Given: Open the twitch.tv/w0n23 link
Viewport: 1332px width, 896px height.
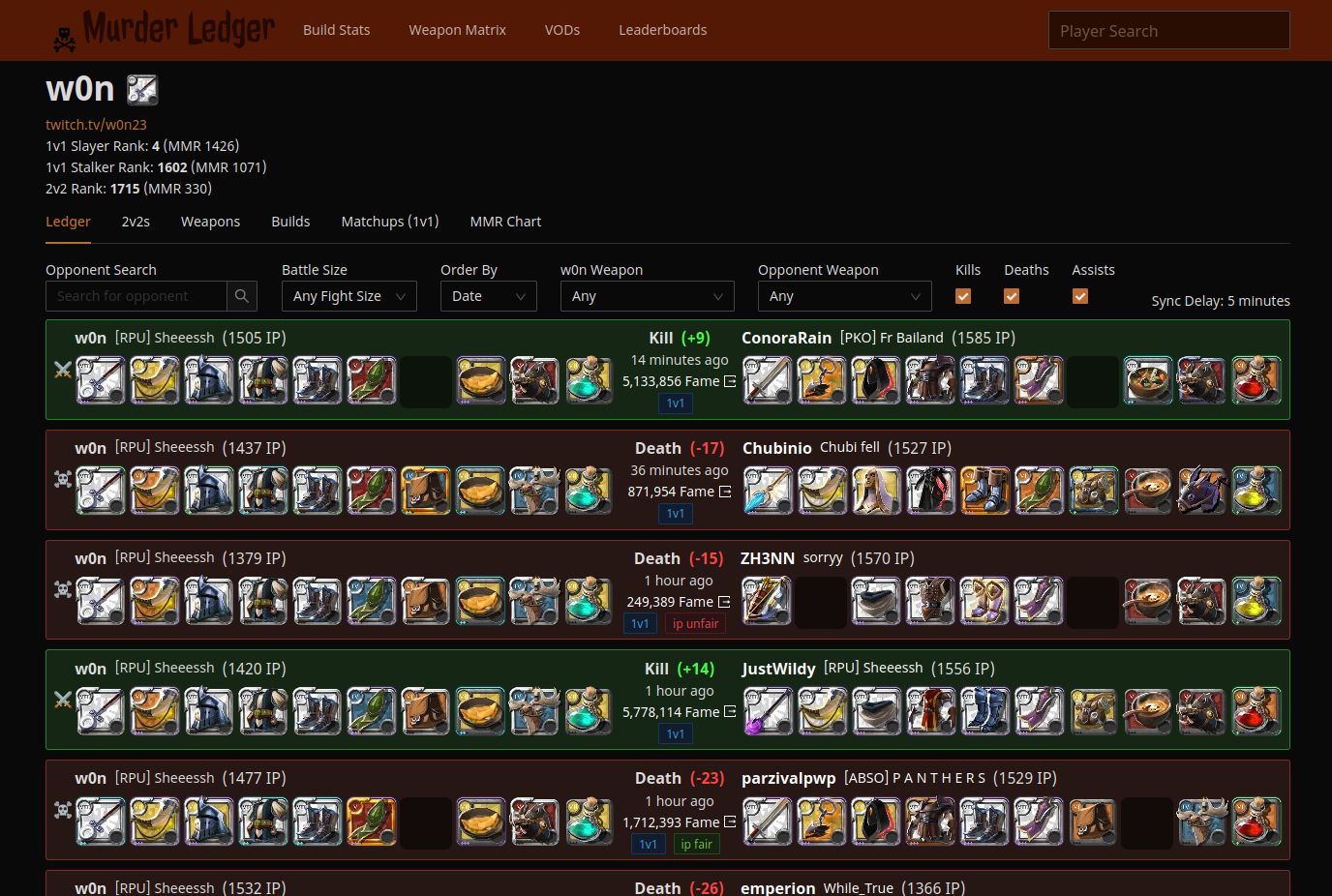Looking at the screenshot, I should click(96, 125).
